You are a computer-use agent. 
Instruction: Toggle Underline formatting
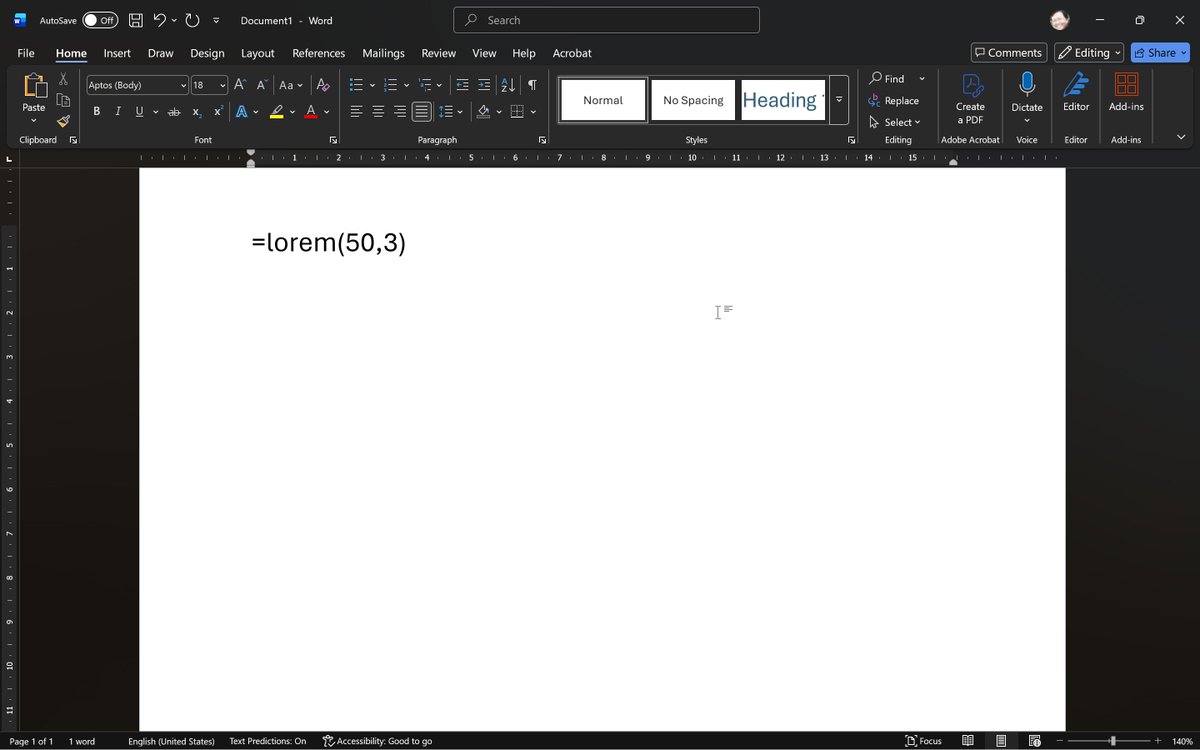click(139, 111)
